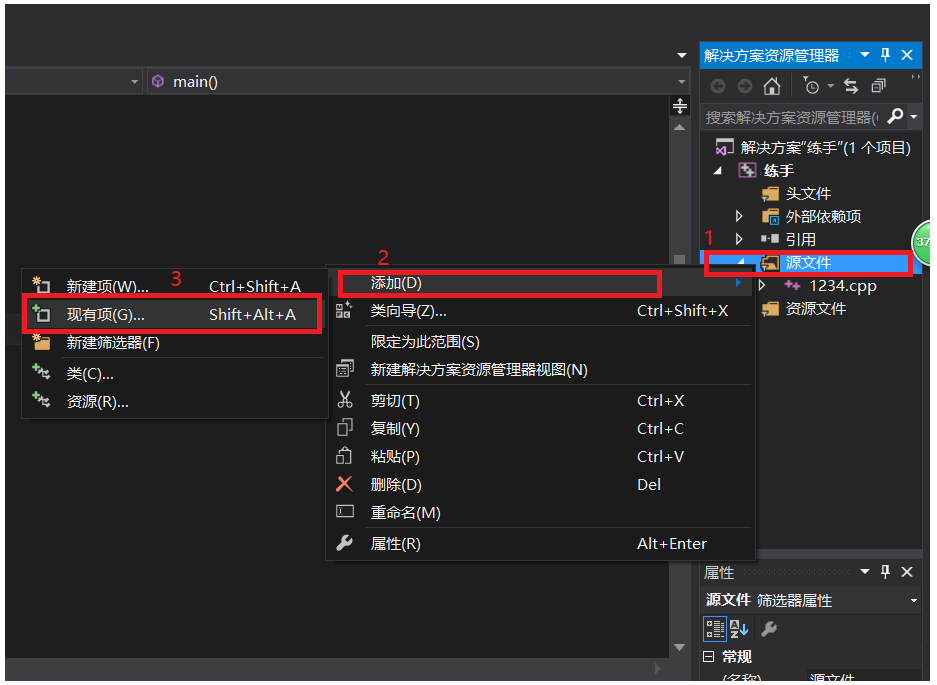Select 类向导(Z)... in context menu
The height and width of the screenshot is (685, 937).
coord(540,311)
